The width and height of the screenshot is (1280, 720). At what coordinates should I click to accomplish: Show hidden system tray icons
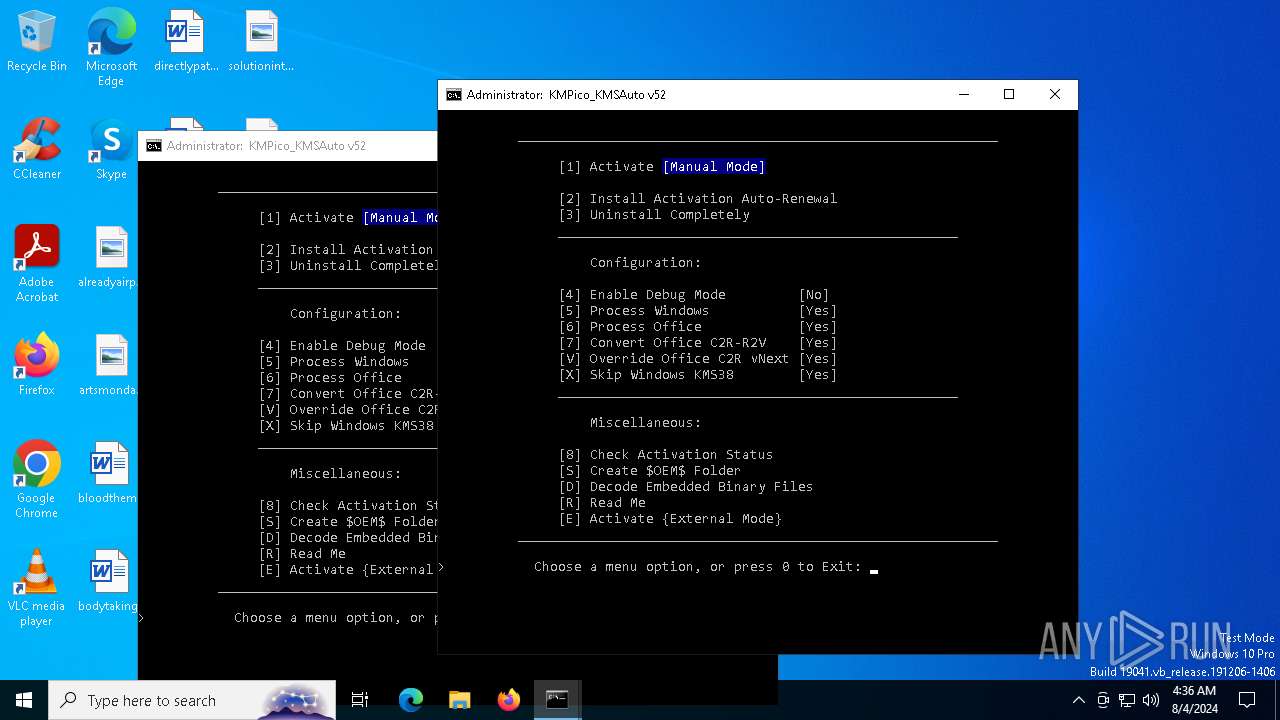click(x=1078, y=700)
